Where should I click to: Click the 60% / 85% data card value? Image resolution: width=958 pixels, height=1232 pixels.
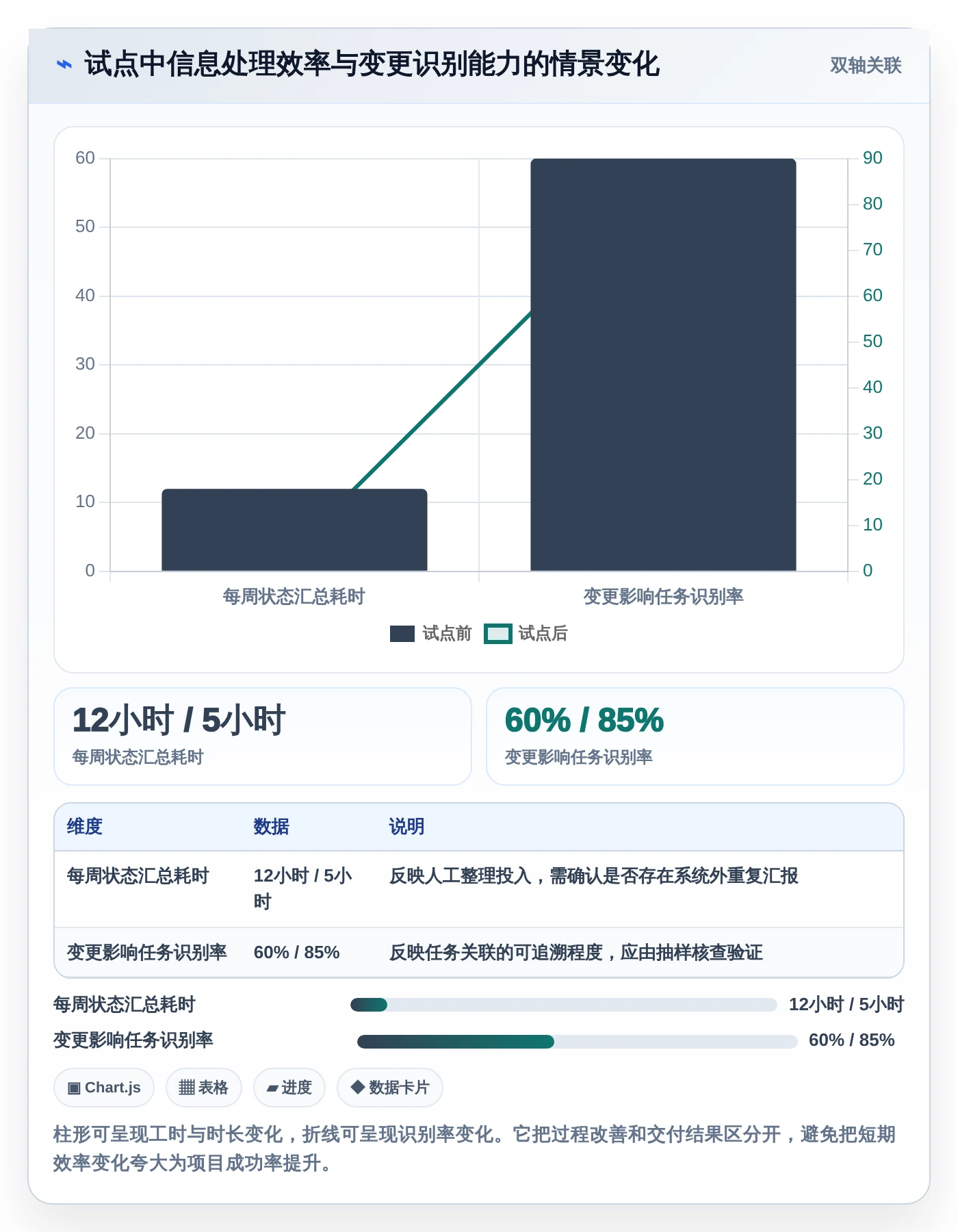click(584, 720)
